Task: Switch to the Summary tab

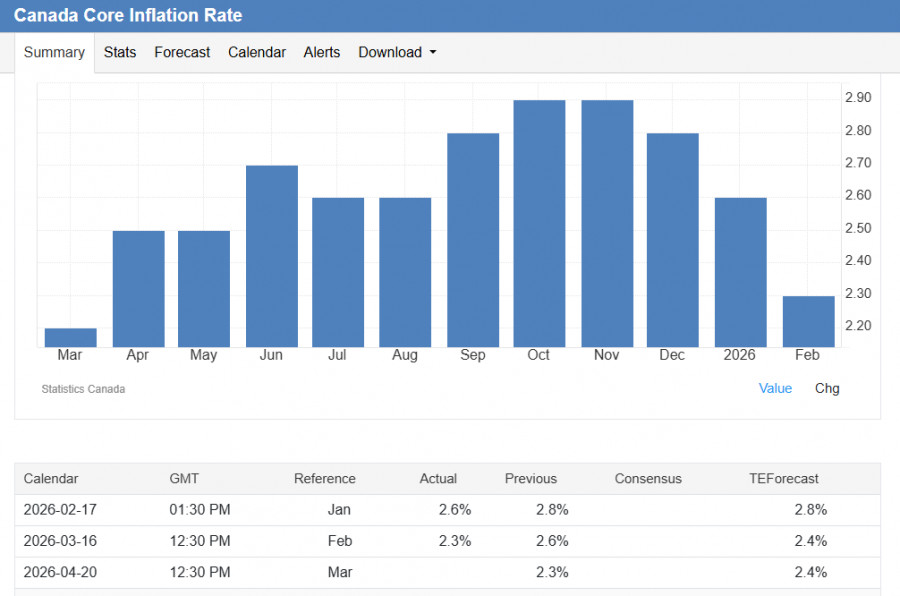Action: coord(54,52)
